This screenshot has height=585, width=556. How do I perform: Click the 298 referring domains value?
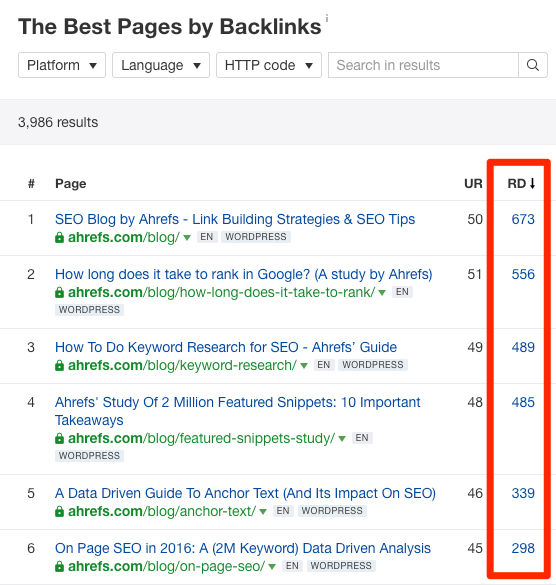(523, 548)
